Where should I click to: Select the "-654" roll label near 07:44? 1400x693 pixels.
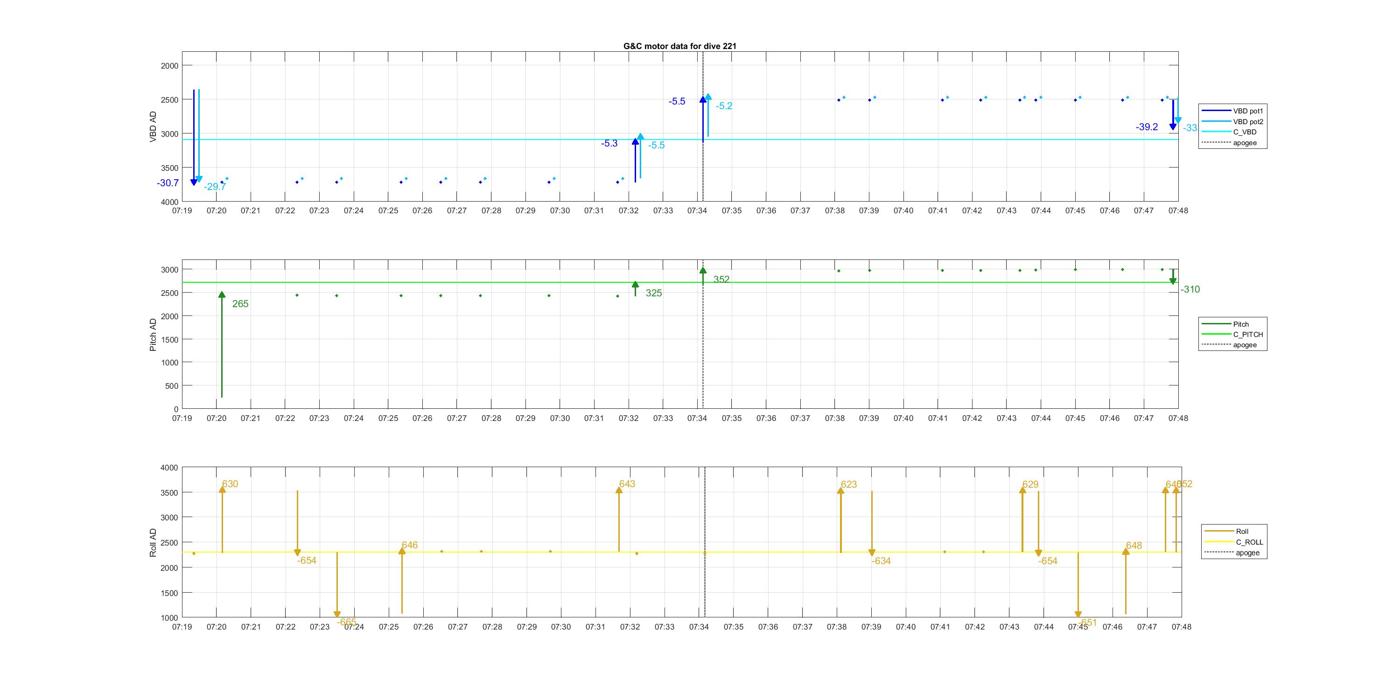1047,561
